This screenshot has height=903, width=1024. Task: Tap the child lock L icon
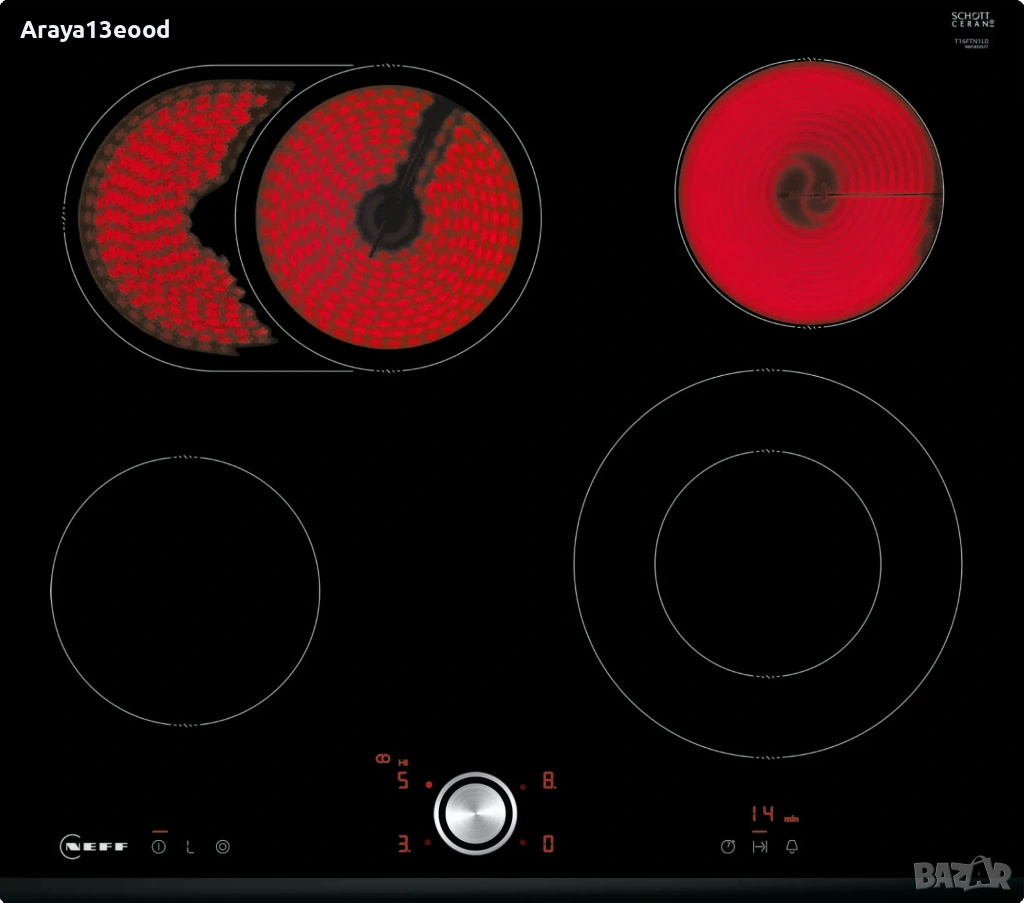(190, 847)
